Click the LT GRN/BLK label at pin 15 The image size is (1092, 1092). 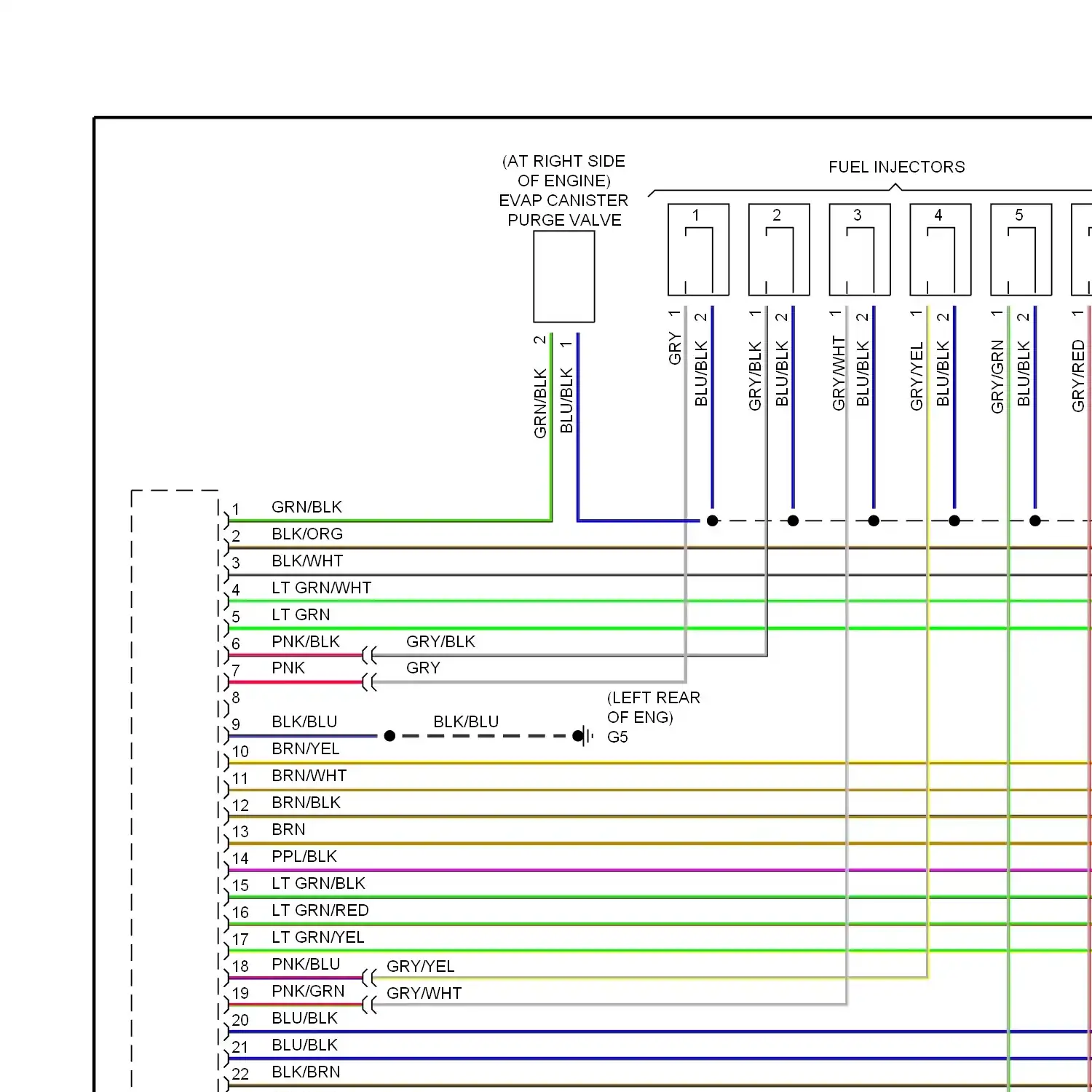click(318, 883)
